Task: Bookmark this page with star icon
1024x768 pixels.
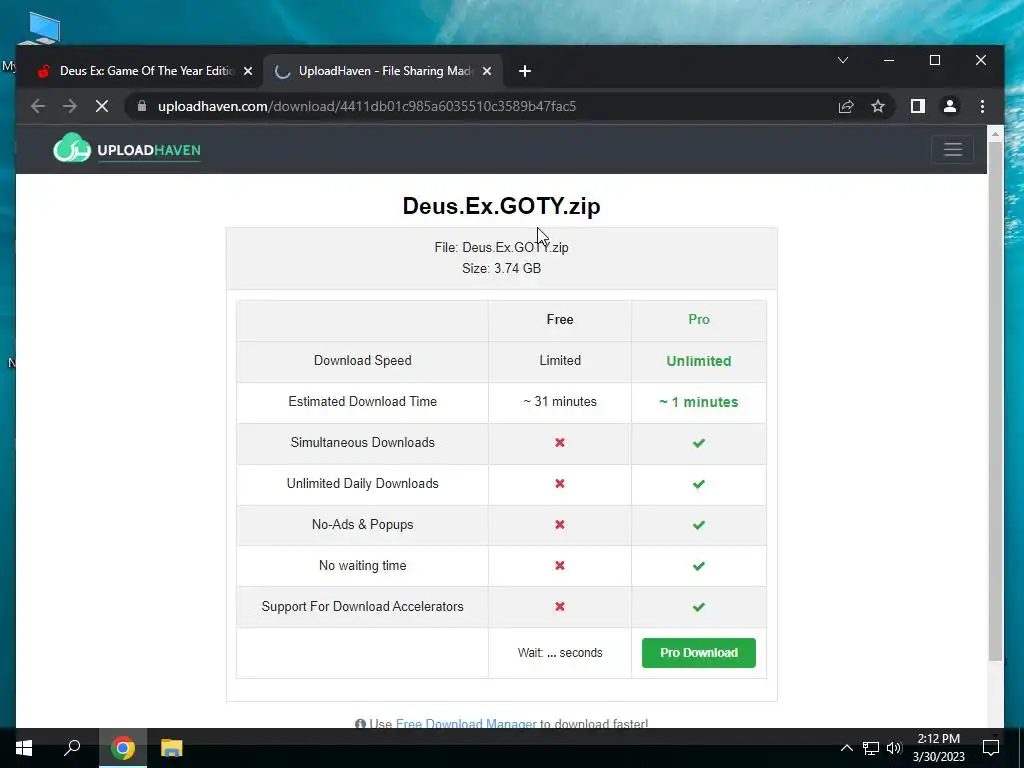Action: (x=878, y=106)
